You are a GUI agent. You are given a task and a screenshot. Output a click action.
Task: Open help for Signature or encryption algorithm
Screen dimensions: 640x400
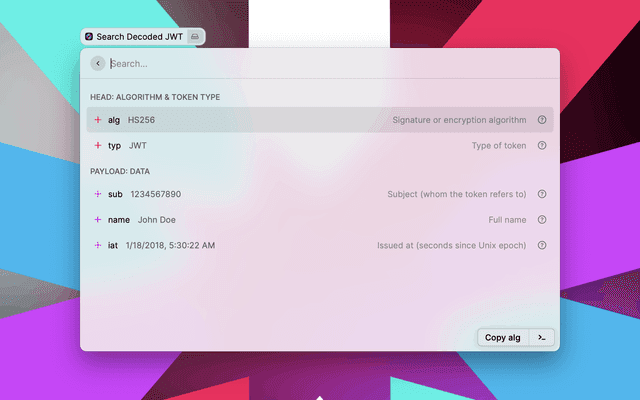[542, 120]
